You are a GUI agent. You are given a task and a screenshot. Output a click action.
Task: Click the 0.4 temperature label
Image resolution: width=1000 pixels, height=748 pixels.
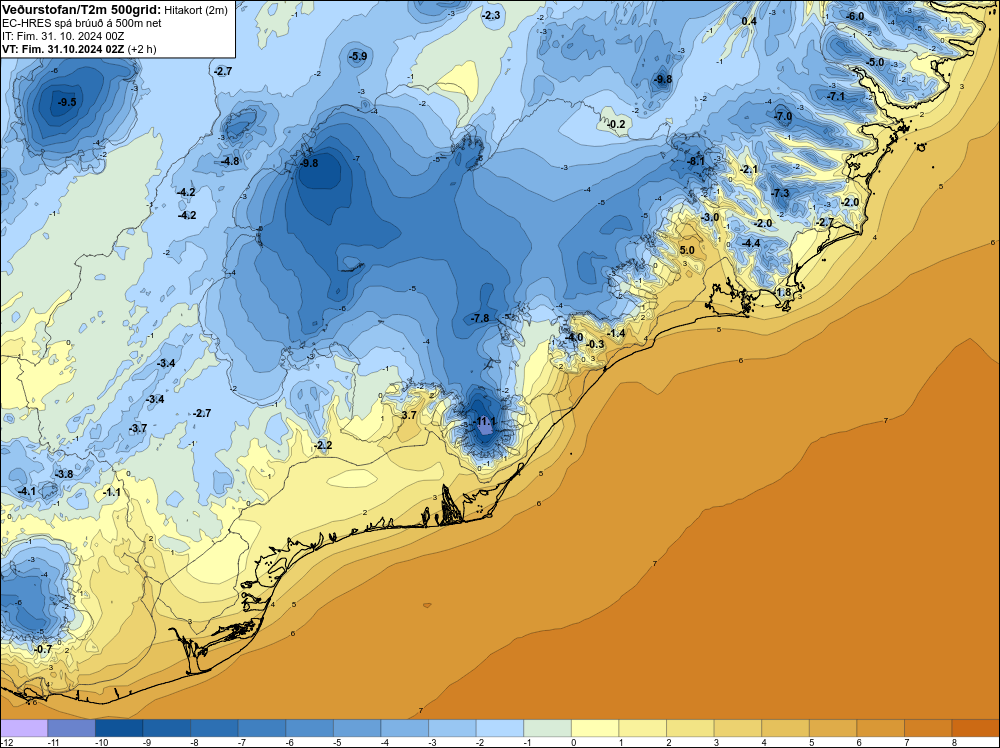(749, 21)
